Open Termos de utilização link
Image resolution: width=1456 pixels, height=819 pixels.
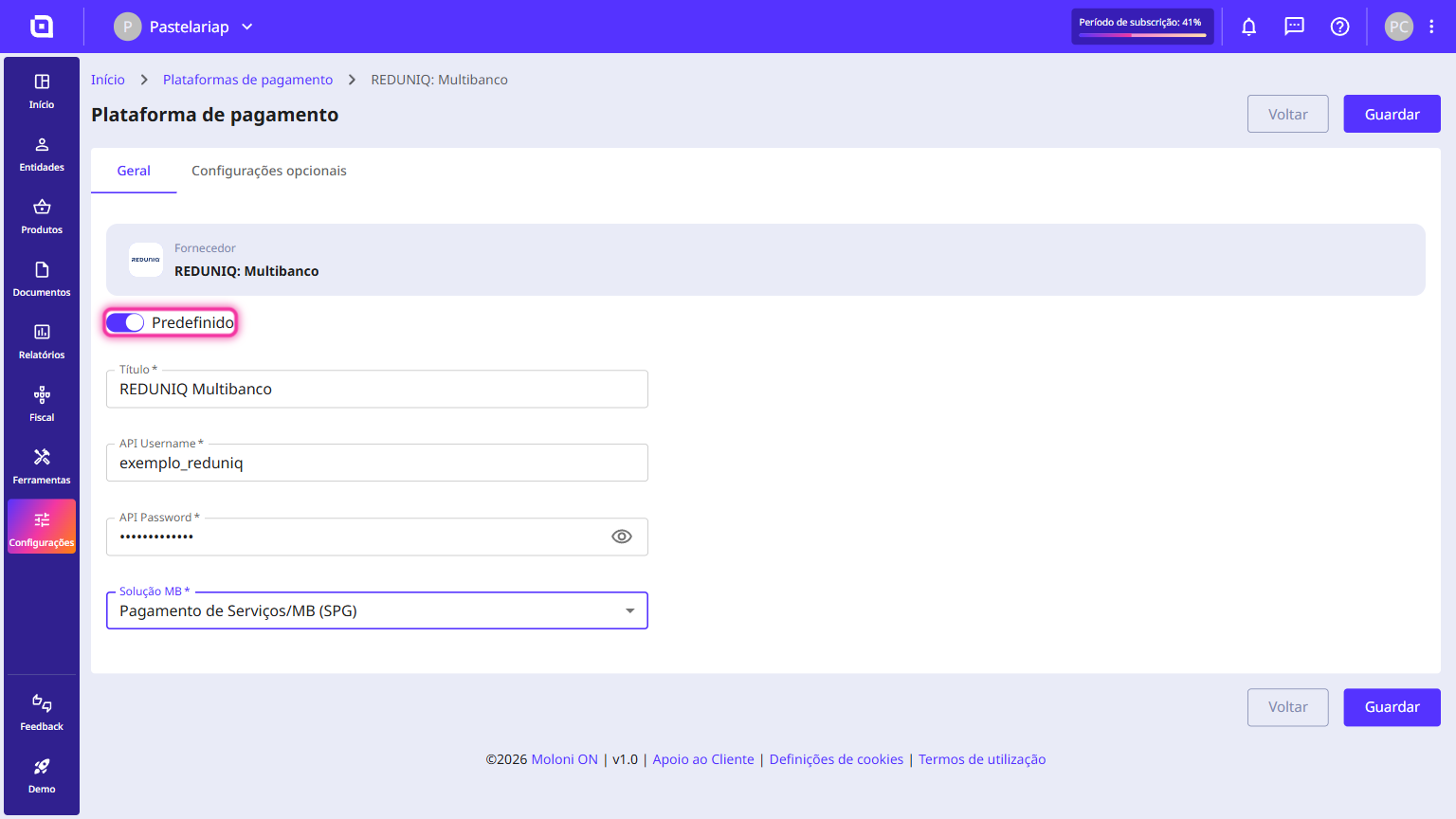pos(982,759)
